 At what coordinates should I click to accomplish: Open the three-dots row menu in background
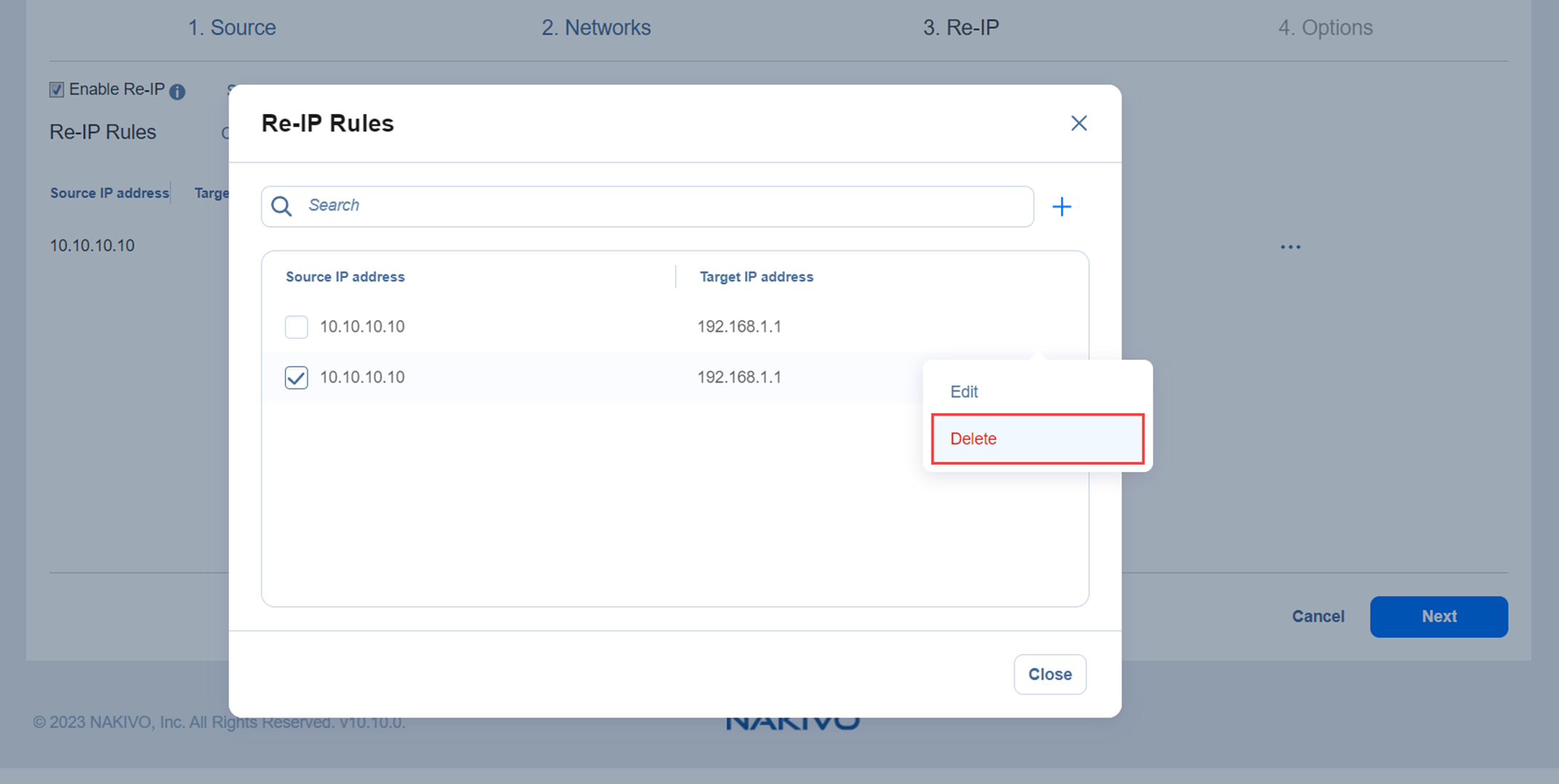[x=1290, y=247]
